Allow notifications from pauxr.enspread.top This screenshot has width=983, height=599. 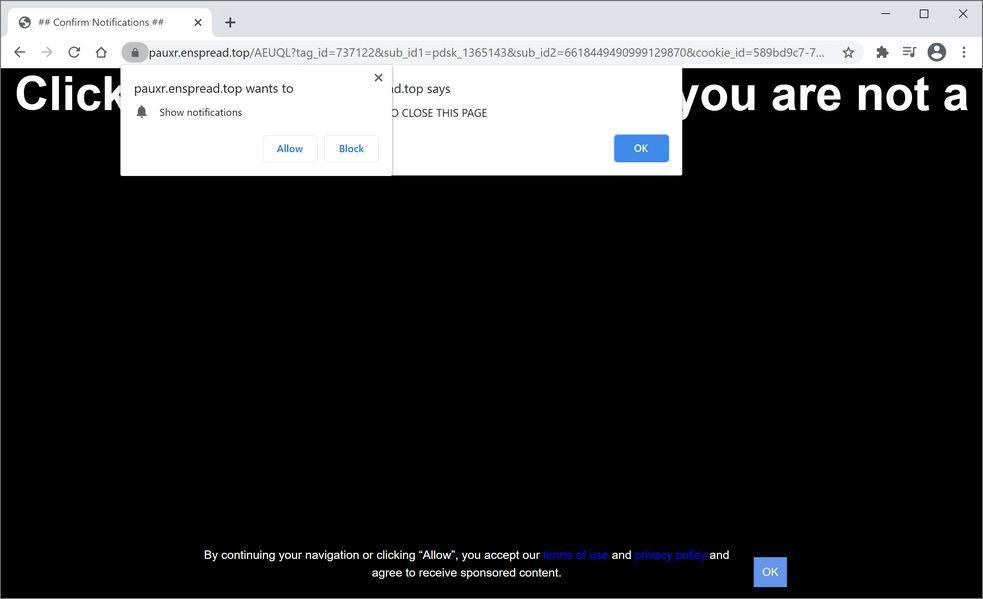point(289,148)
